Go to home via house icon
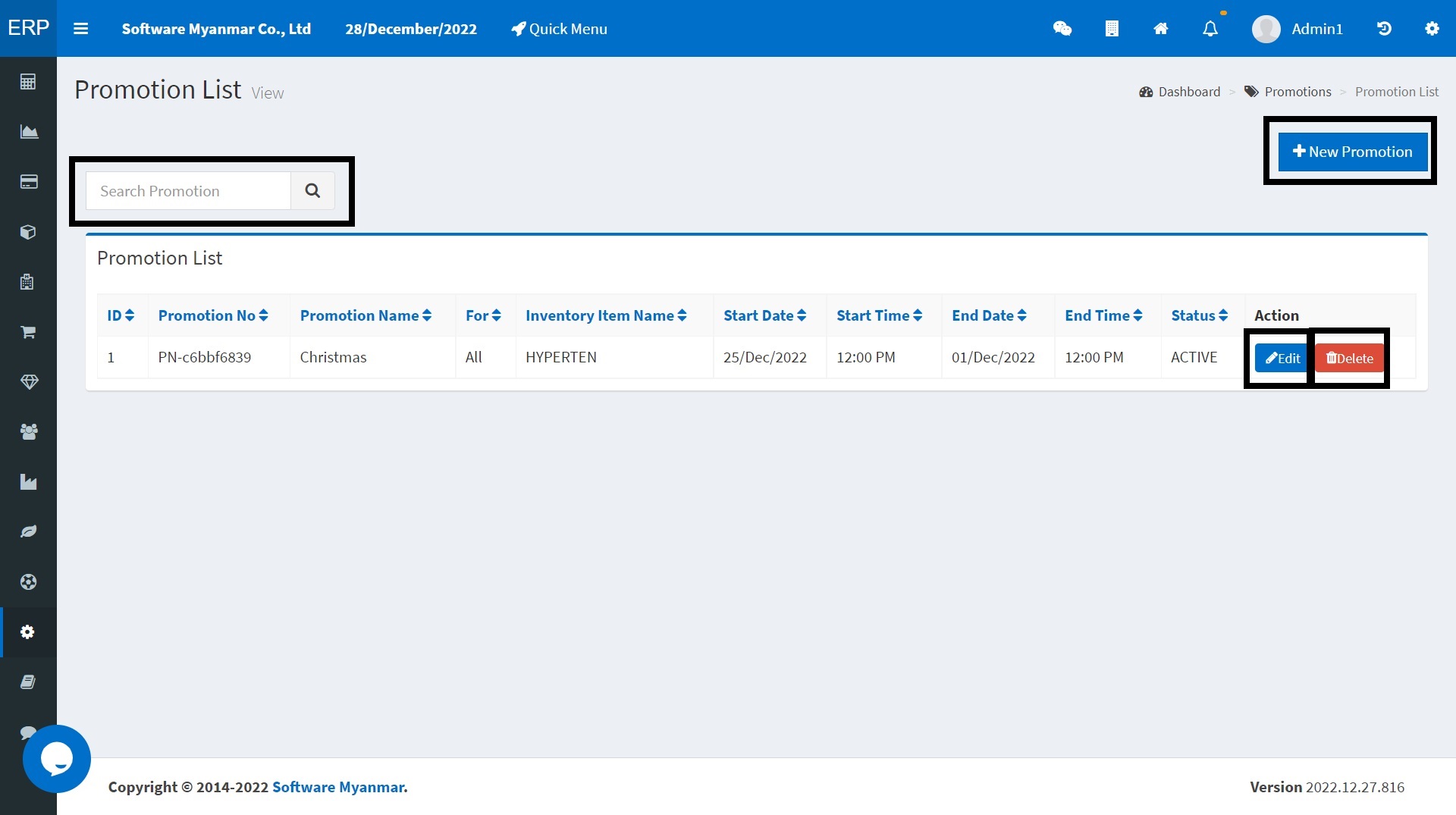The height and width of the screenshot is (815, 1456). point(1161,29)
